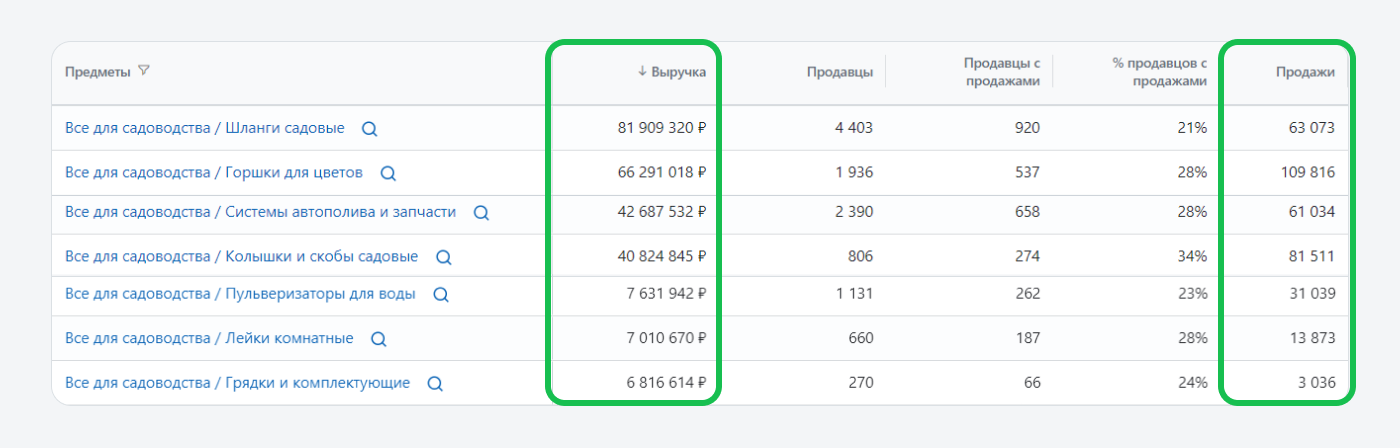Screen dimensions: 1400x448
Task: Open the Лейки комнатные category link
Action: pos(209,338)
